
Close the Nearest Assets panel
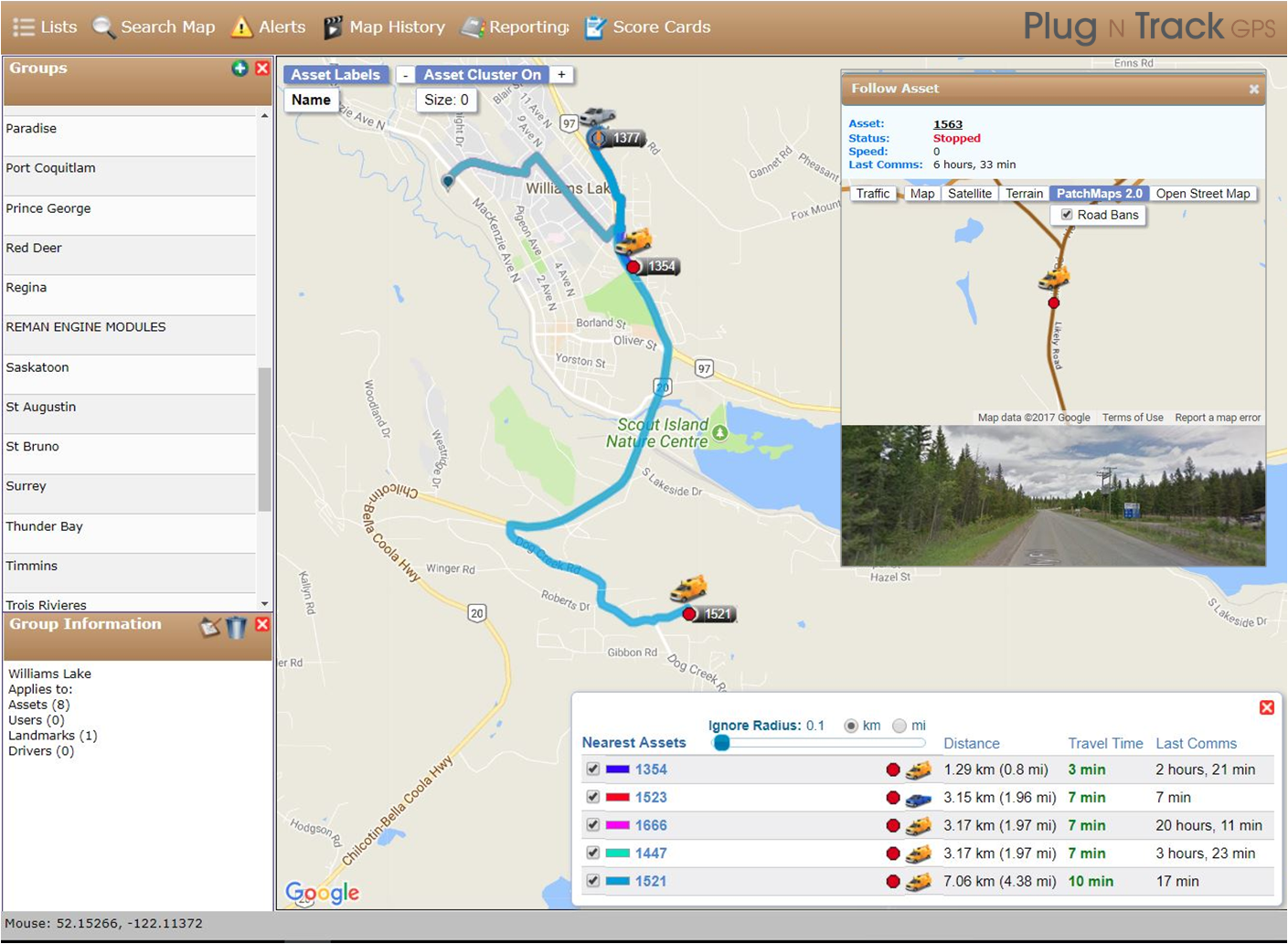1267,708
